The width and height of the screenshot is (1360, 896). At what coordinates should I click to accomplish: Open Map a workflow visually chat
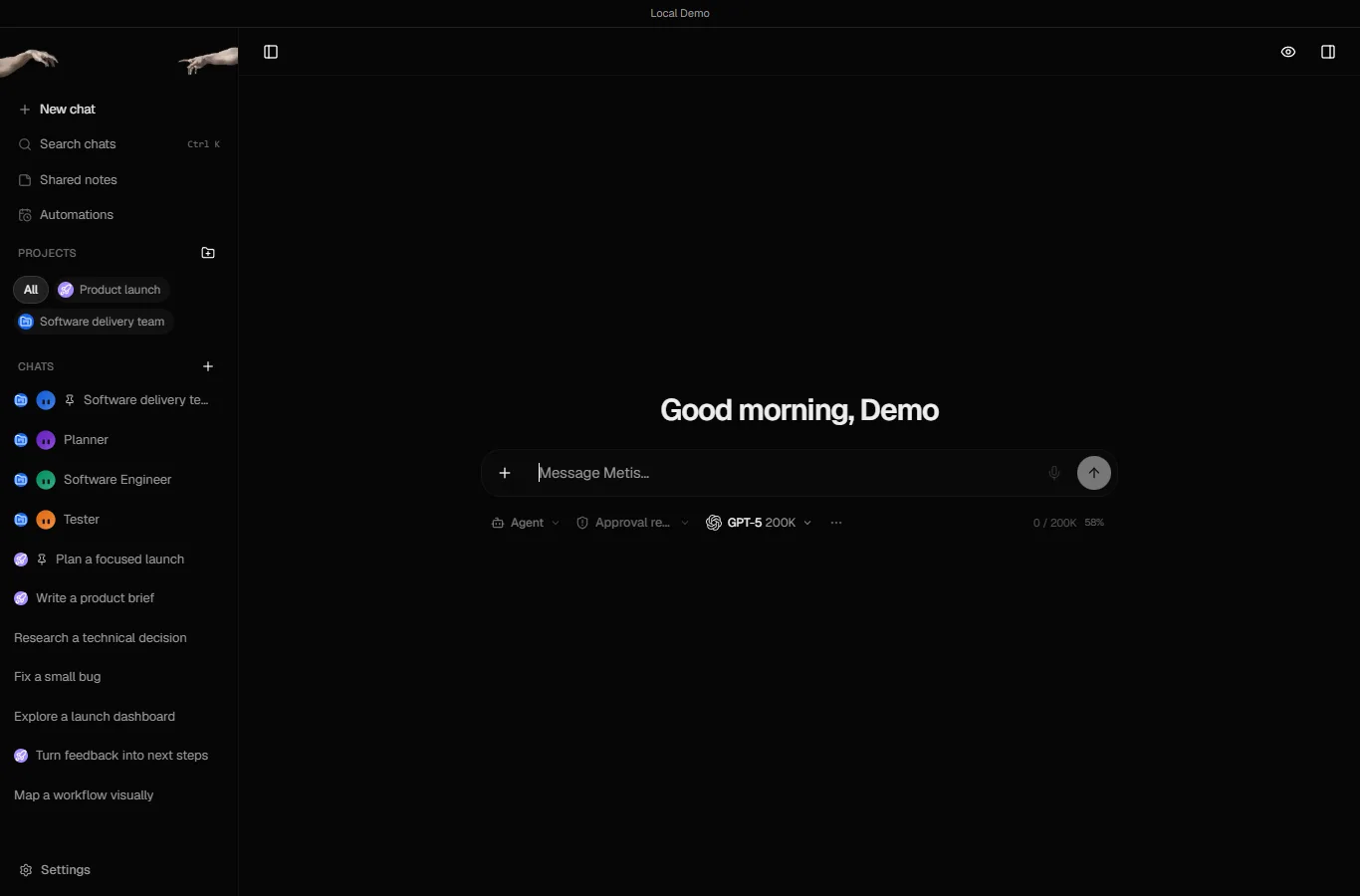click(x=118, y=795)
